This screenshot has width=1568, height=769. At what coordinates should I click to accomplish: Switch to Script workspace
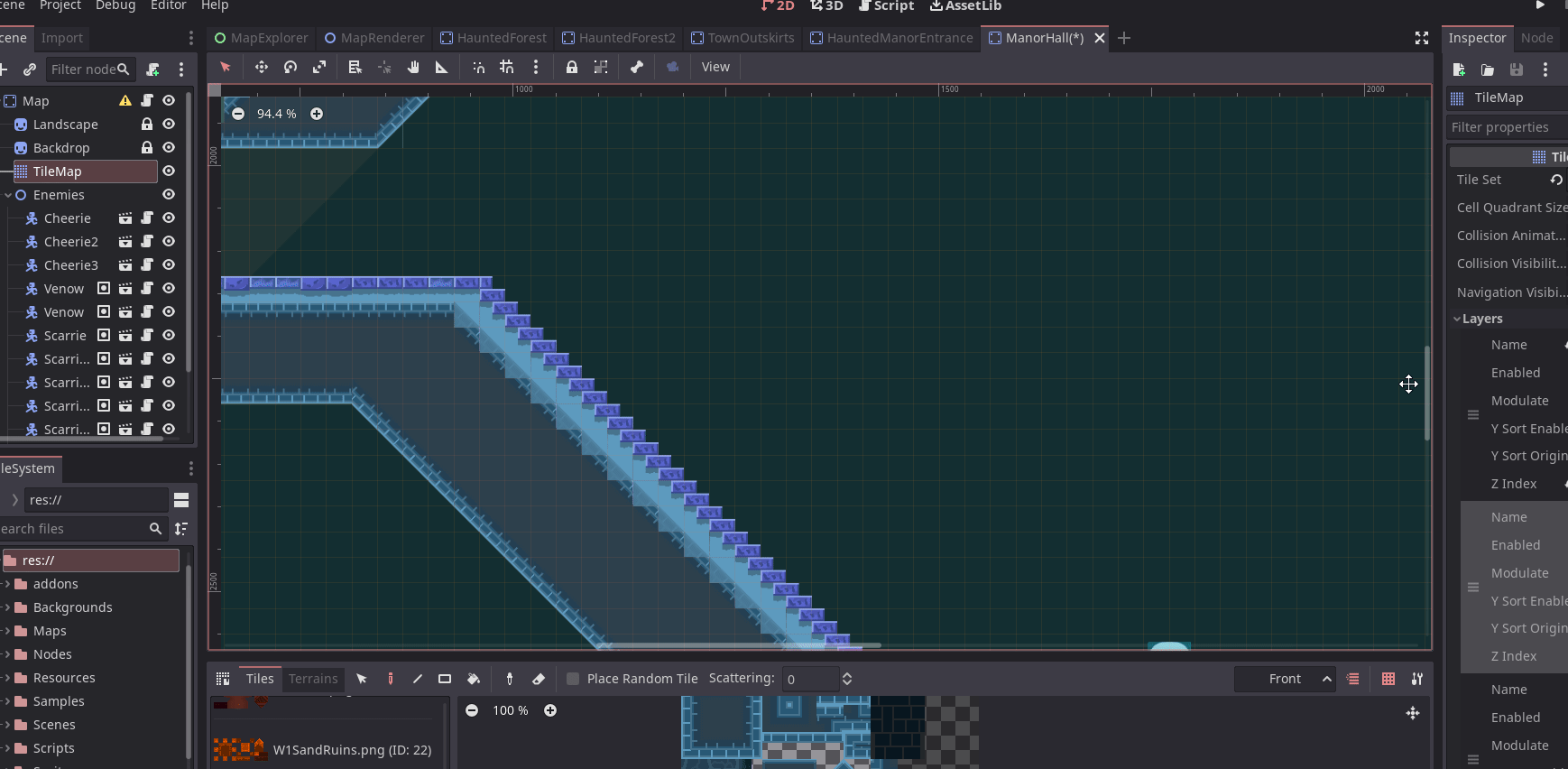coord(886,5)
